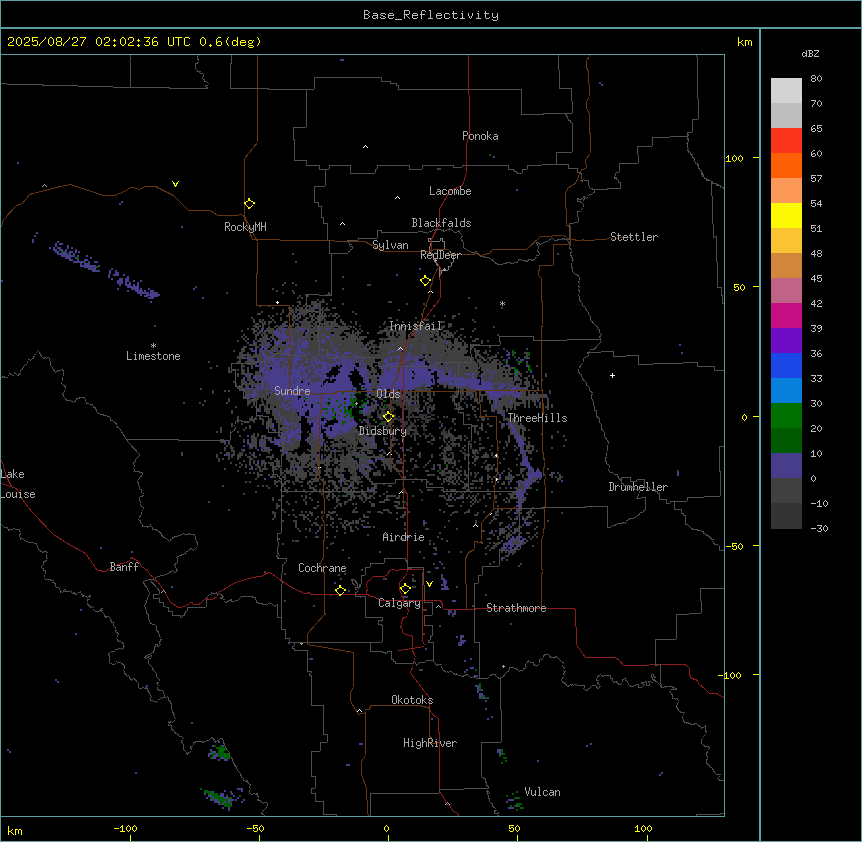The height and width of the screenshot is (842, 862).
Task: Click the ThreeHills city label
Action: 537,418
